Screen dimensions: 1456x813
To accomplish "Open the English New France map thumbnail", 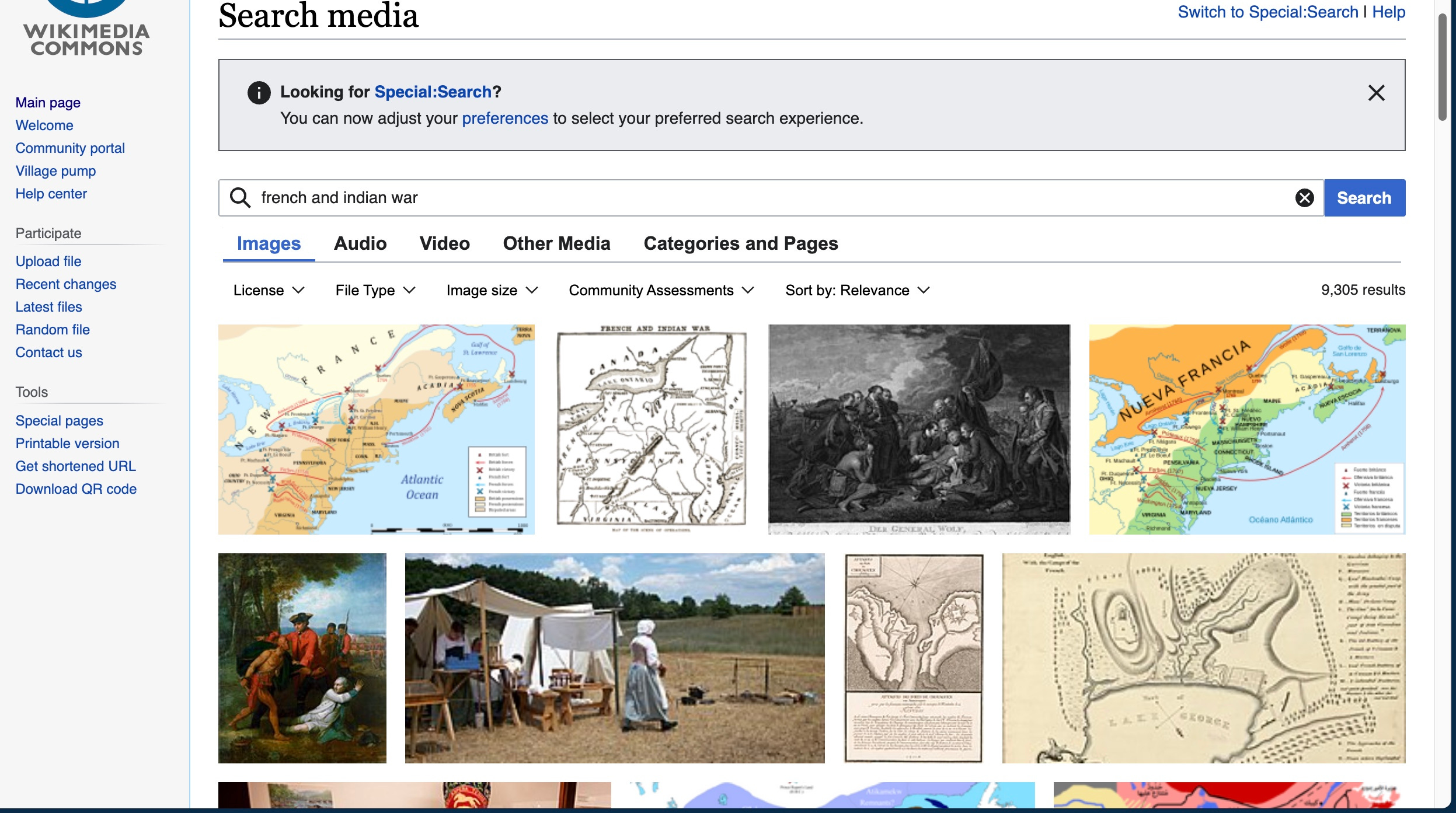I will coord(376,429).
